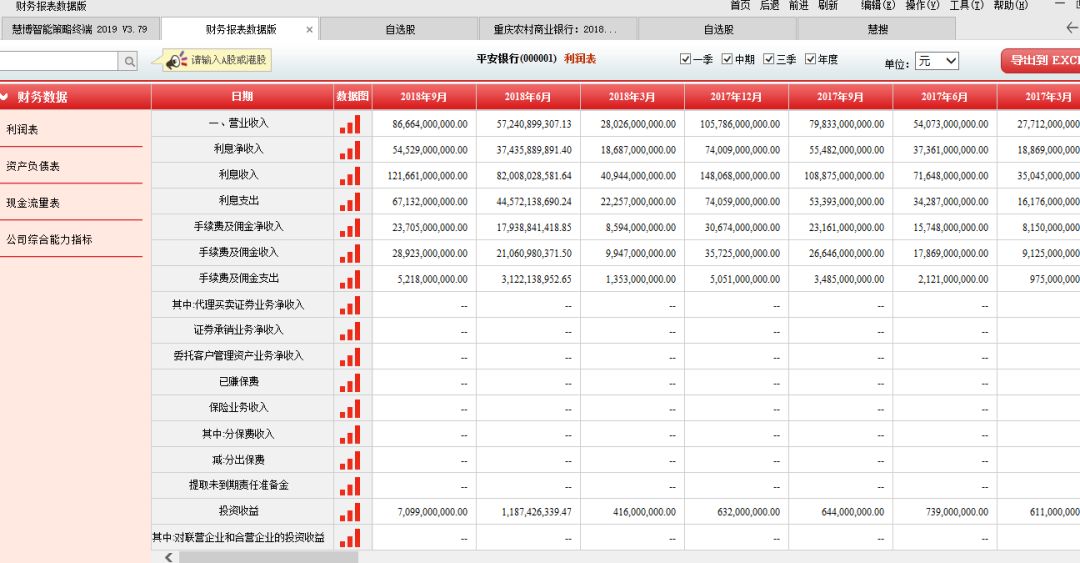This screenshot has width=1080, height=563.
Task: Open chart icon for 利息净收入 row
Action: point(349,150)
